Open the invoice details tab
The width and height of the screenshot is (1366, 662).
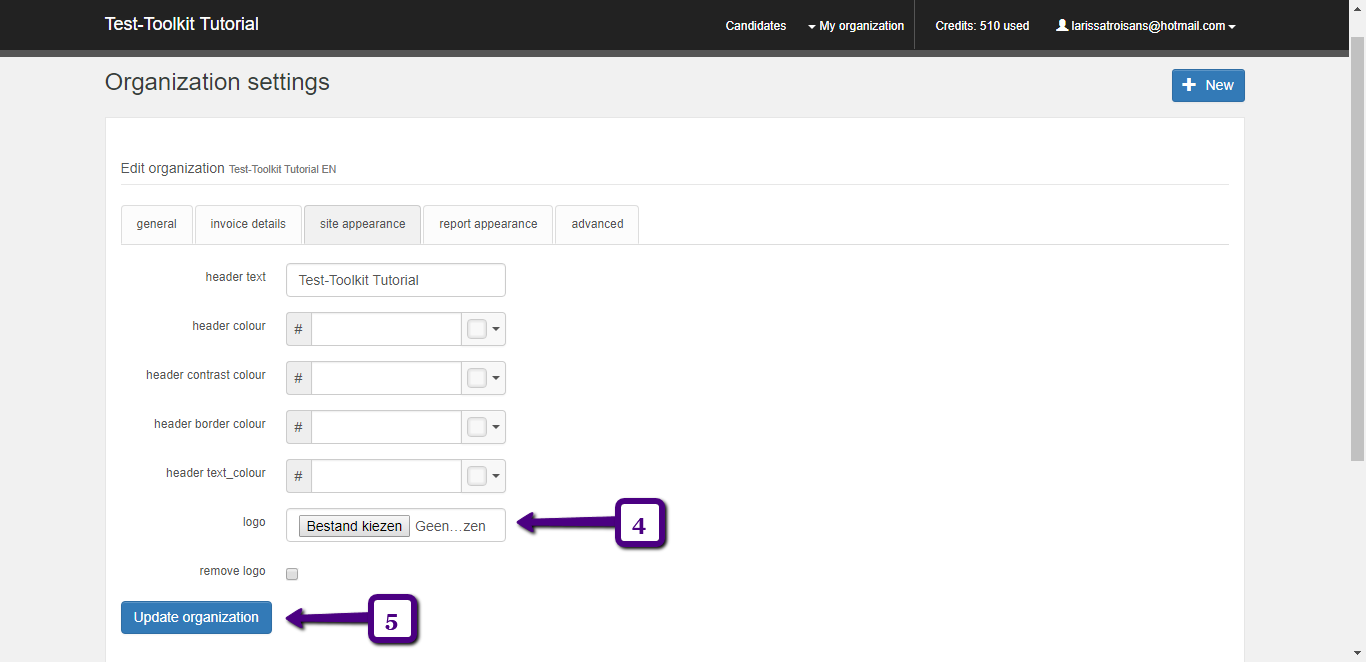click(x=248, y=224)
